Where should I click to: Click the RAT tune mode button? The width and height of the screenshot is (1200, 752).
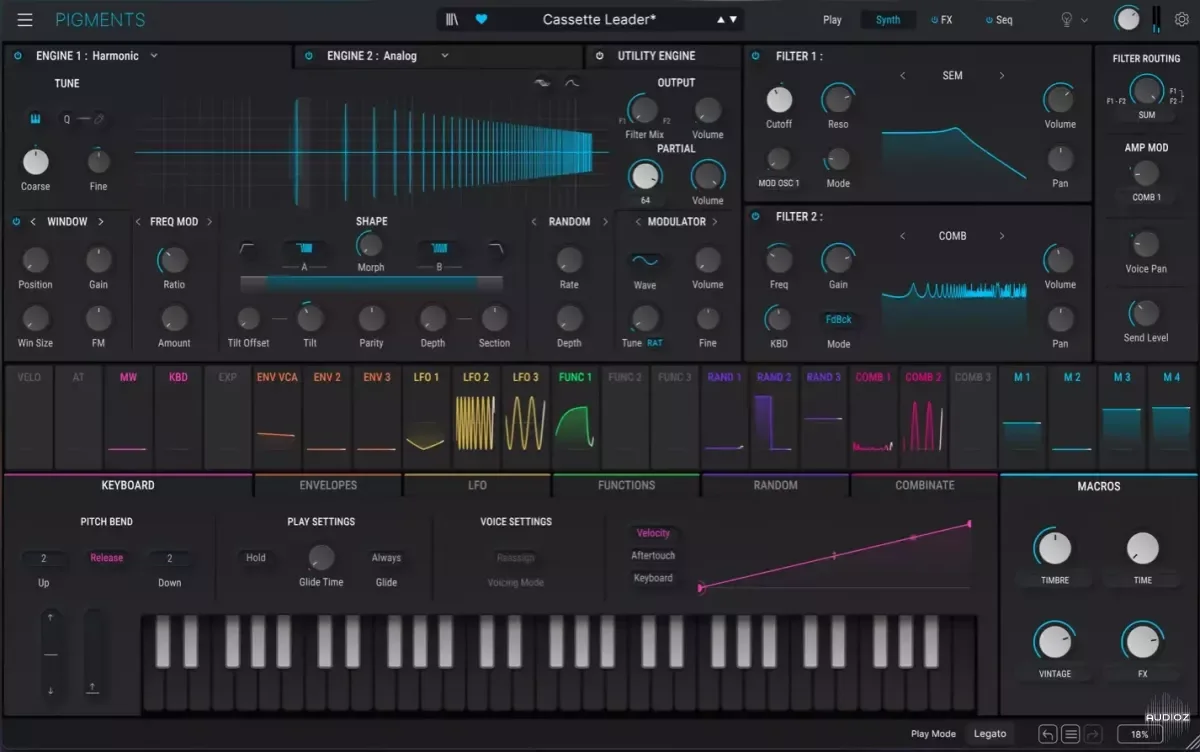coord(655,343)
